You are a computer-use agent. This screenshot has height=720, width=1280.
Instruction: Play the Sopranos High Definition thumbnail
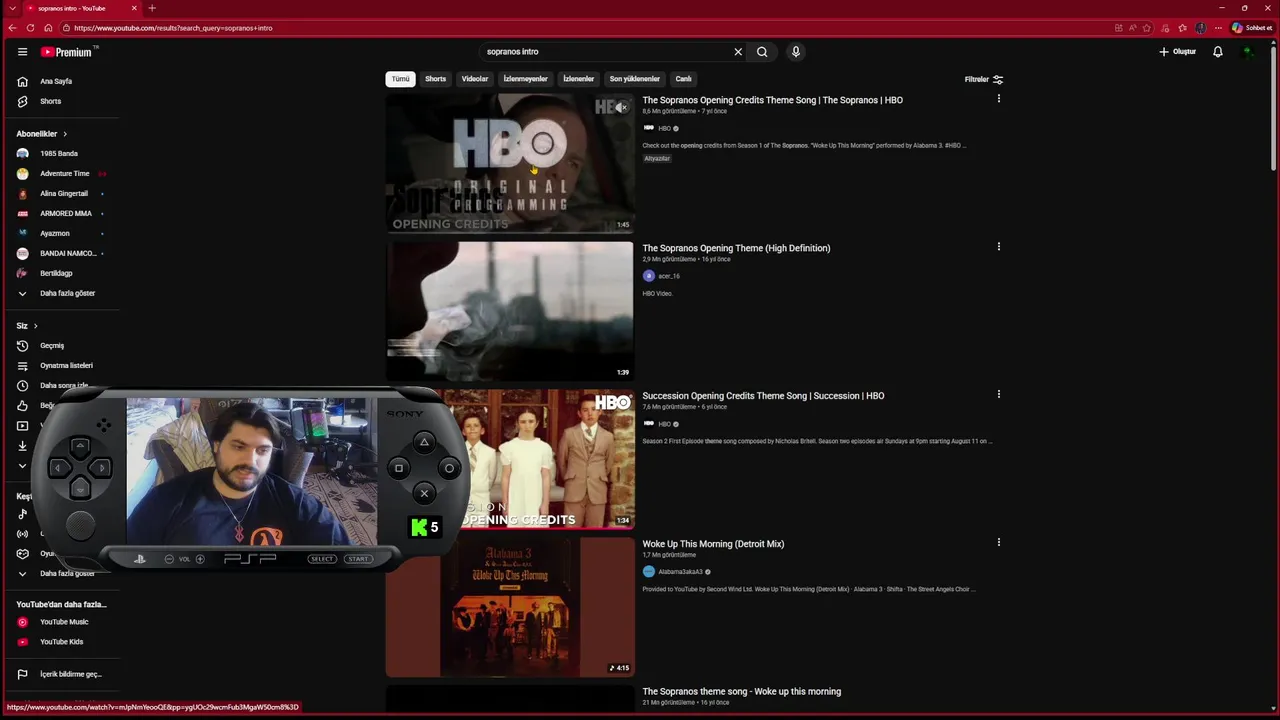click(510, 311)
